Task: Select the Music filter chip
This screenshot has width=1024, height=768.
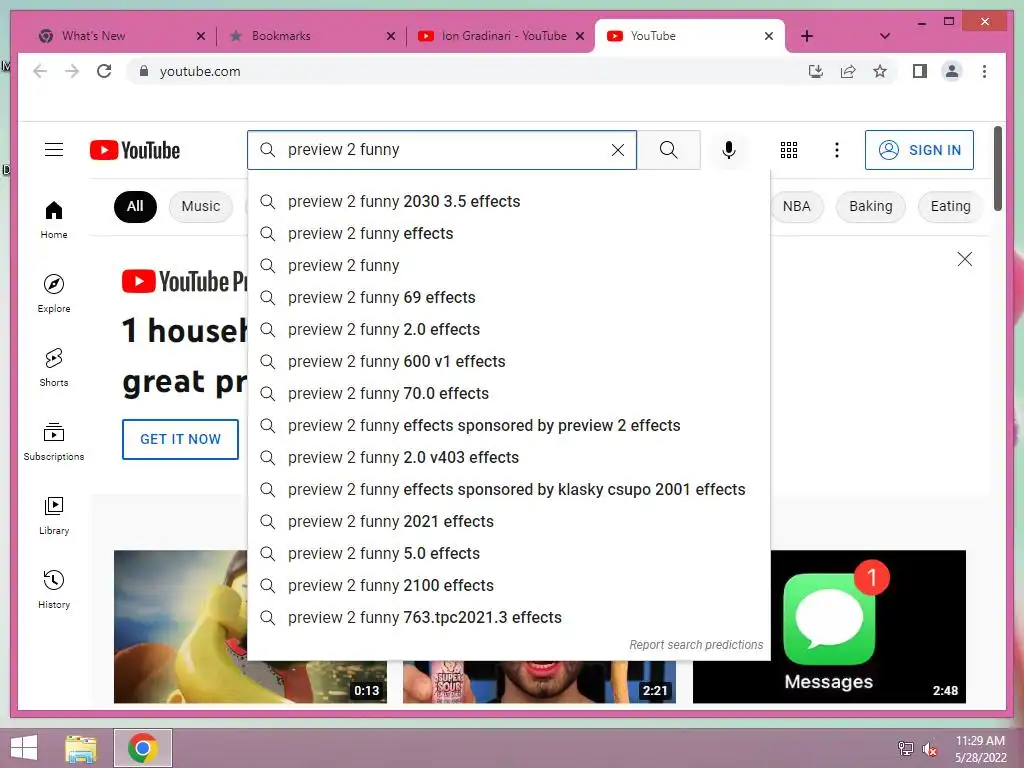Action: [x=200, y=206]
